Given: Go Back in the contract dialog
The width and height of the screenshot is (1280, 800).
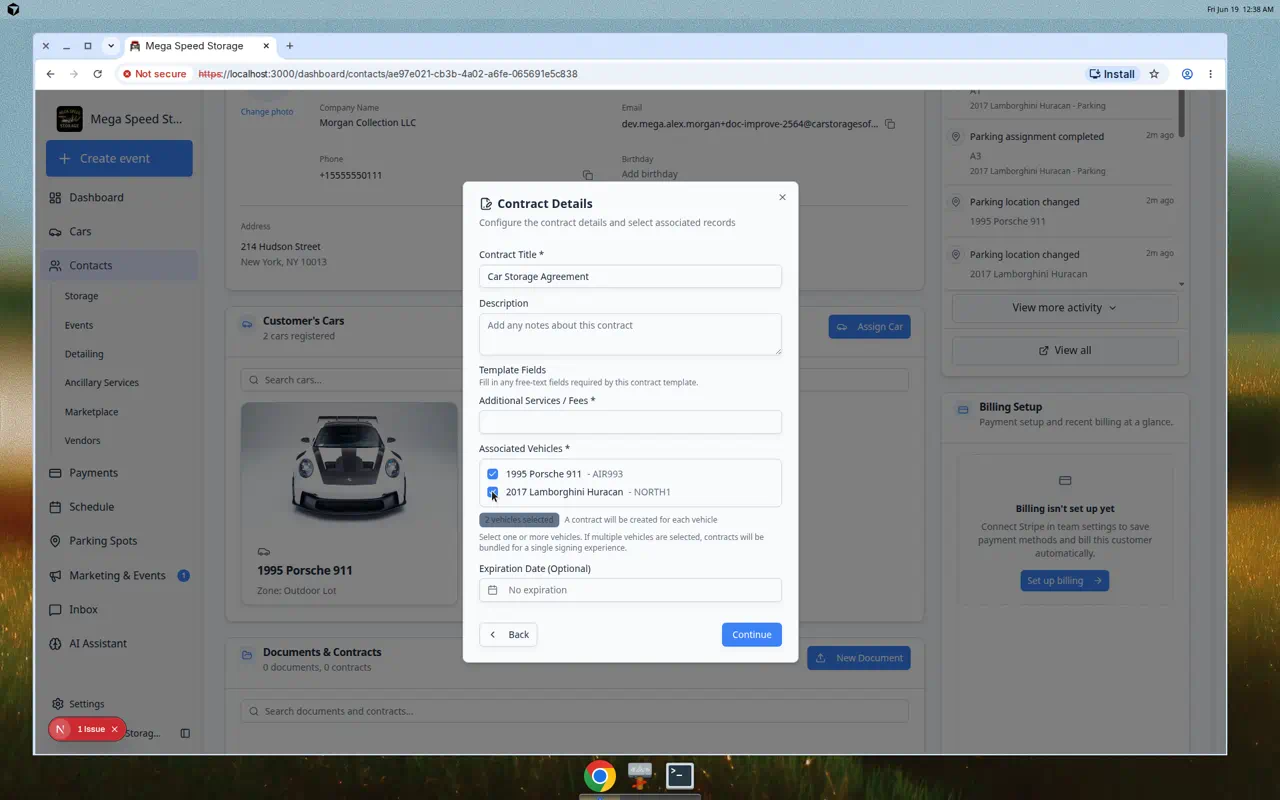Looking at the screenshot, I should (508, 635).
